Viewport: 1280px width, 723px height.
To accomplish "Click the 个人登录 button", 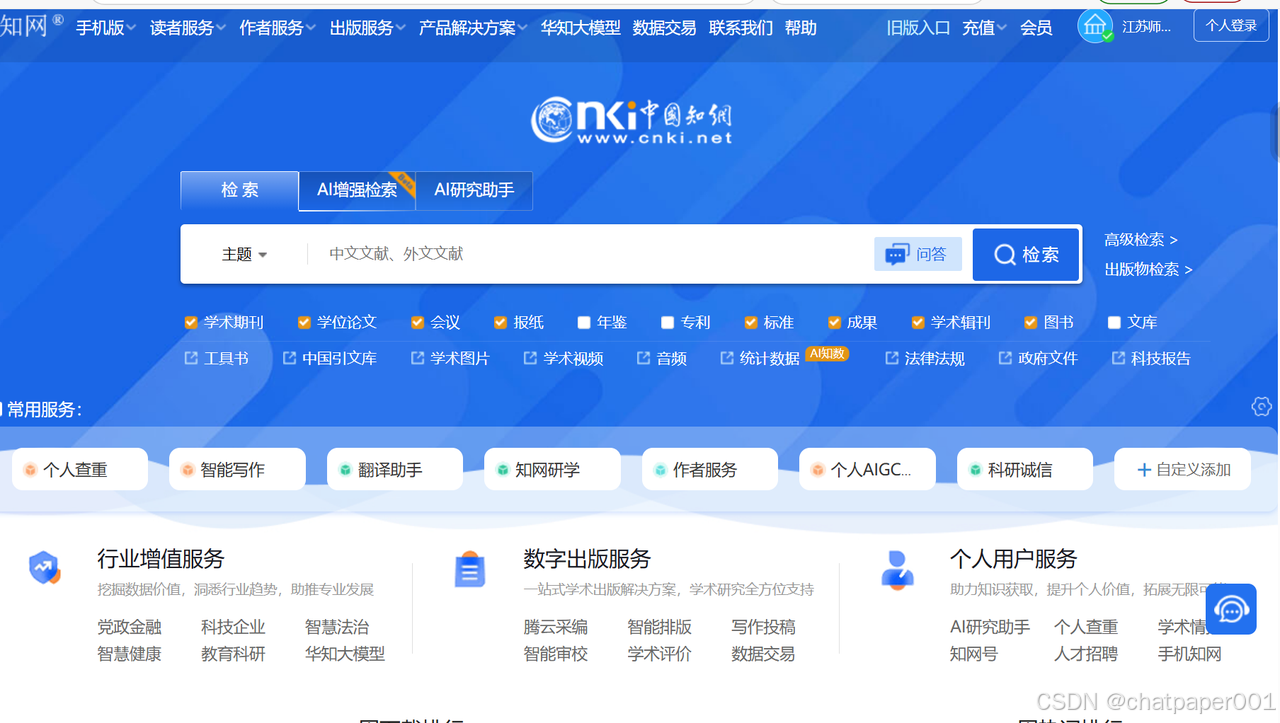I will point(1231,26).
